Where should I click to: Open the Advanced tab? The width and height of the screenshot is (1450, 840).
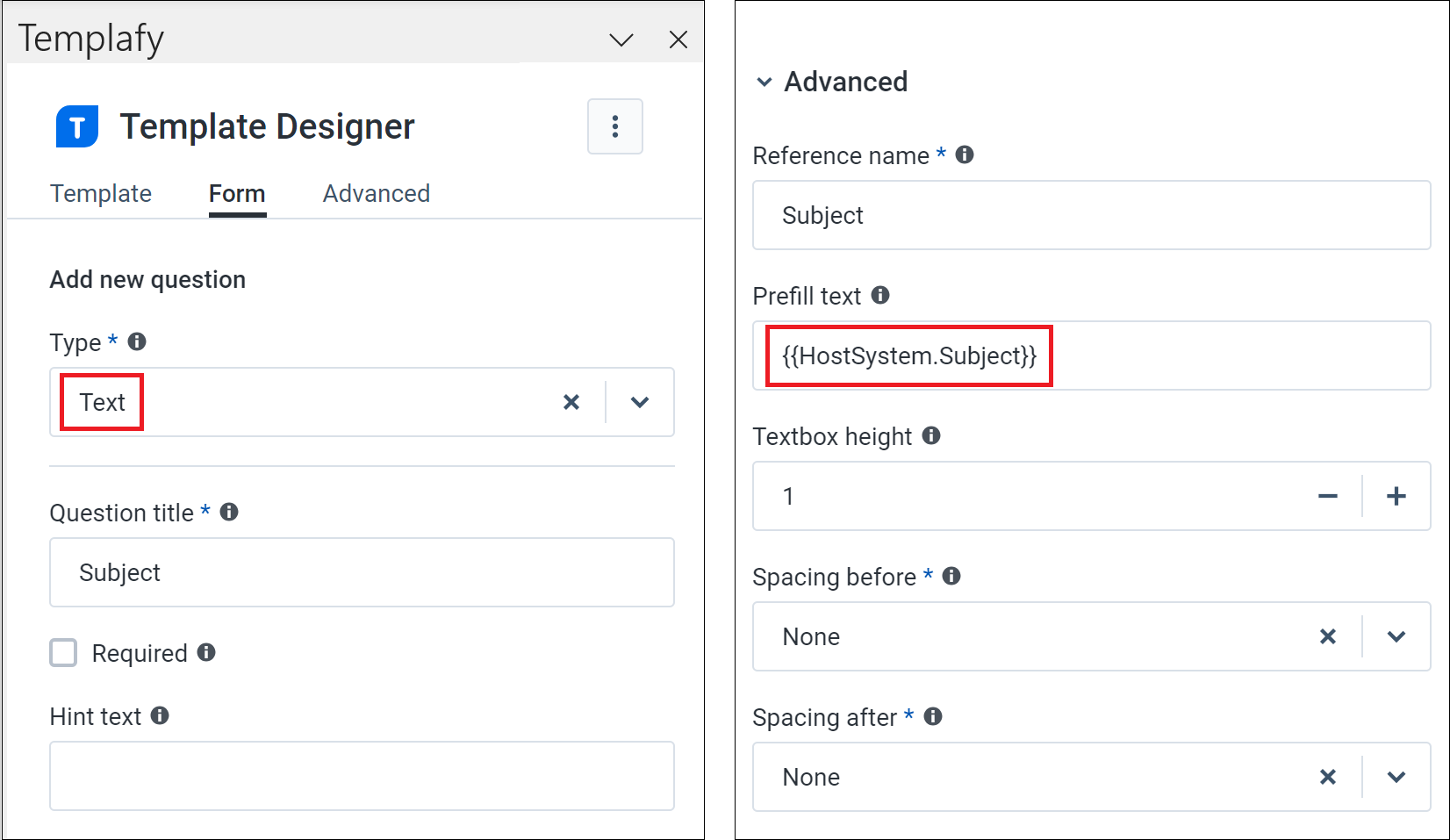[376, 193]
